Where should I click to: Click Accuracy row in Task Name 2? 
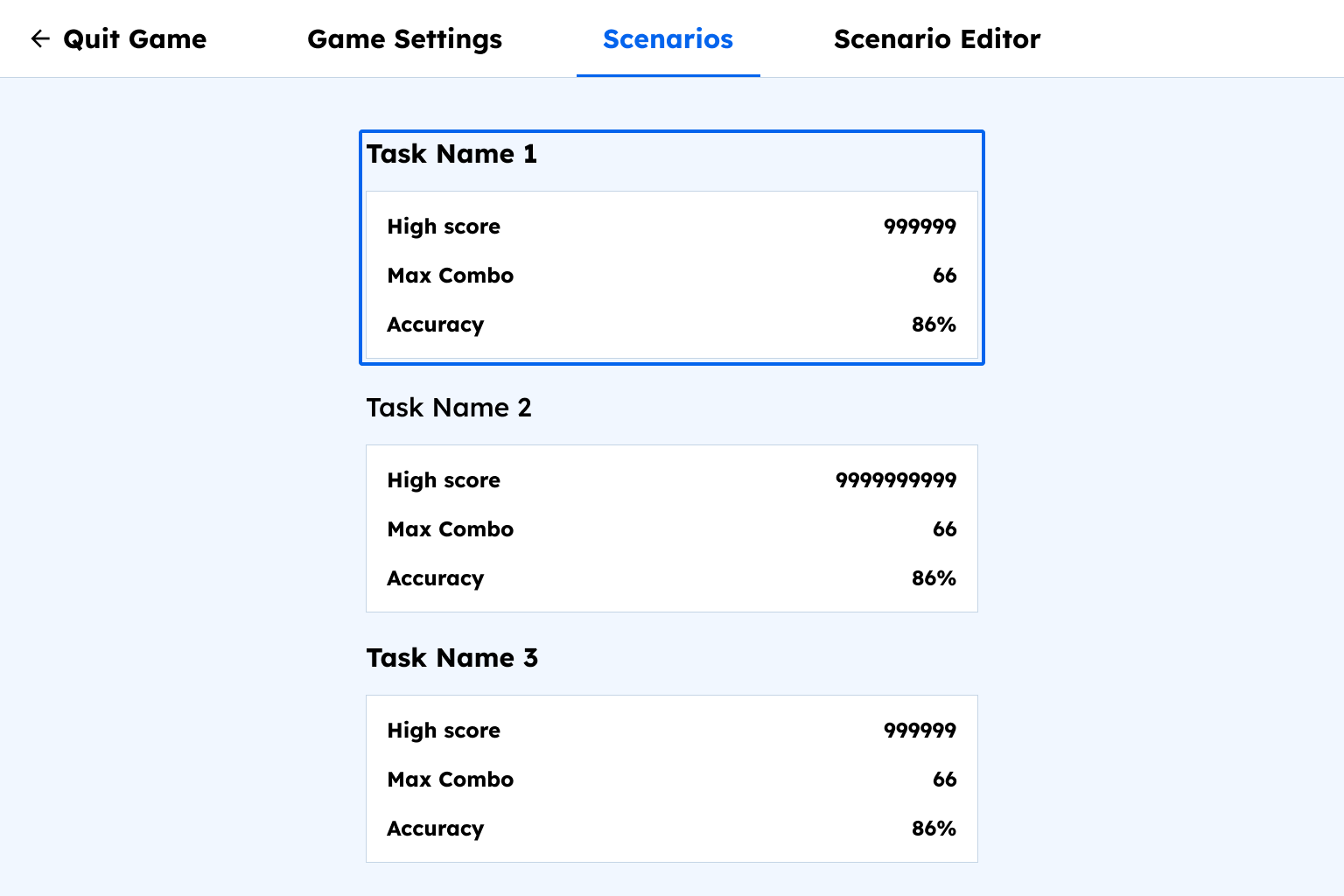672,578
